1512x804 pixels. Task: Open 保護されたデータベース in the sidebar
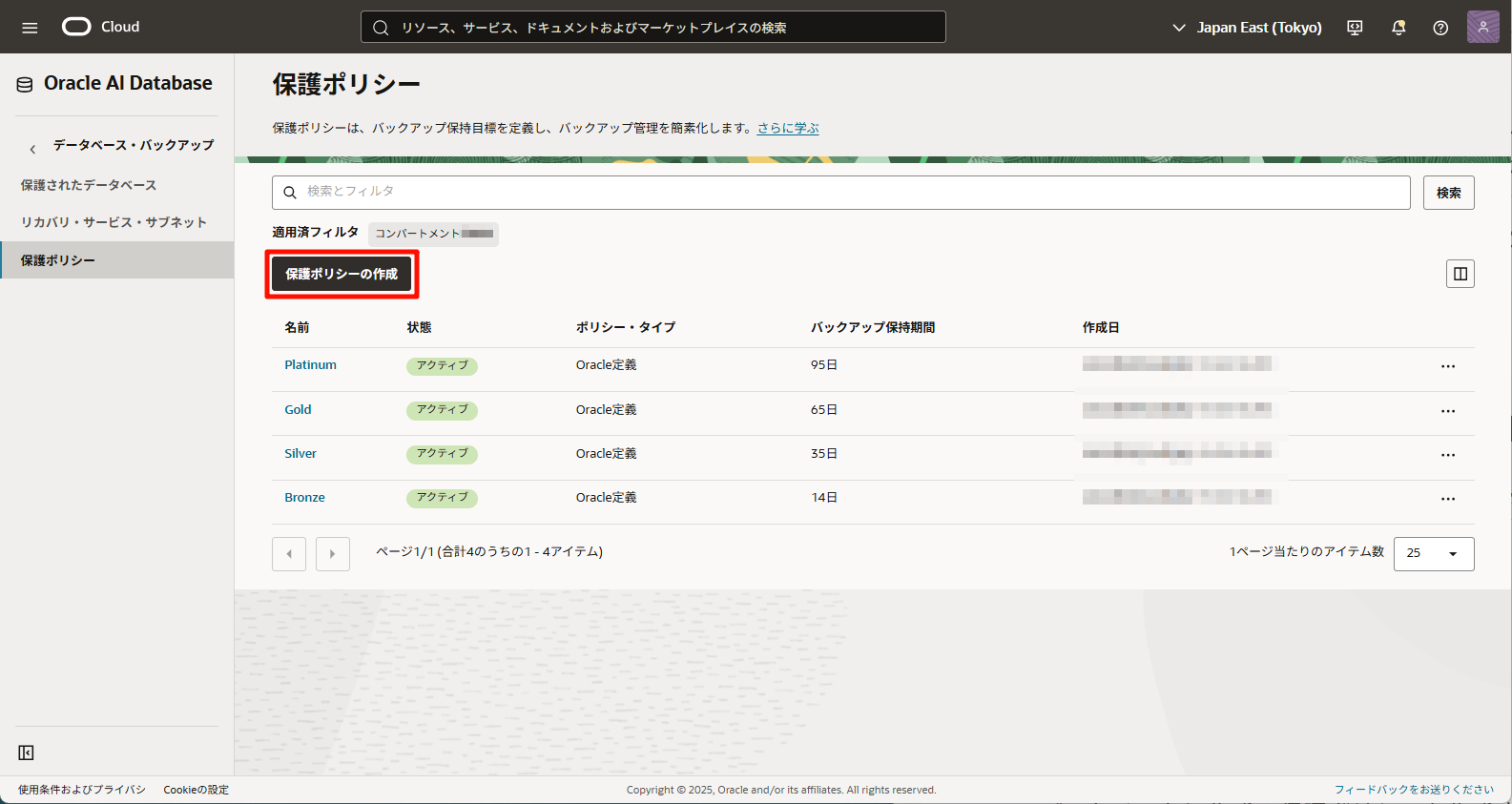tap(89, 185)
